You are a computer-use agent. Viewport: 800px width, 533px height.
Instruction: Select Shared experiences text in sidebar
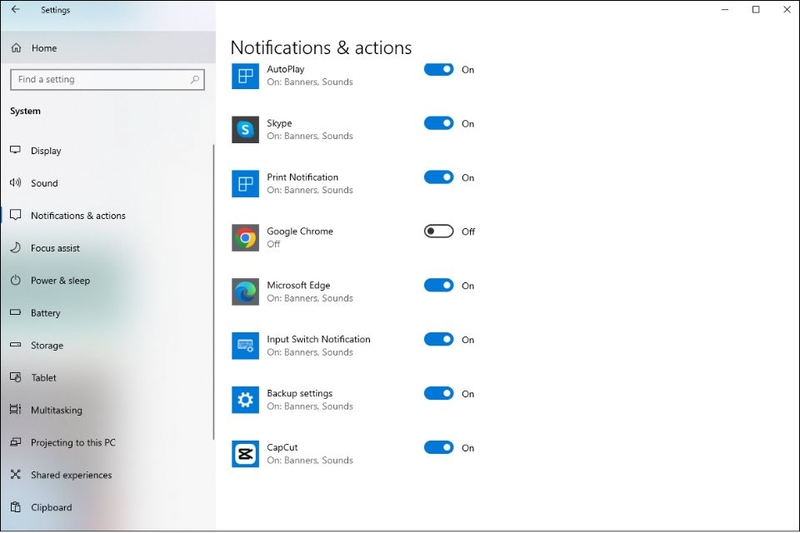pyautogui.click(x=71, y=475)
